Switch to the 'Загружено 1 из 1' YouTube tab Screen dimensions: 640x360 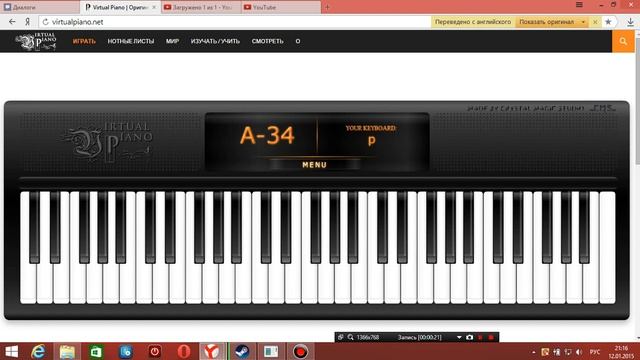201,7
